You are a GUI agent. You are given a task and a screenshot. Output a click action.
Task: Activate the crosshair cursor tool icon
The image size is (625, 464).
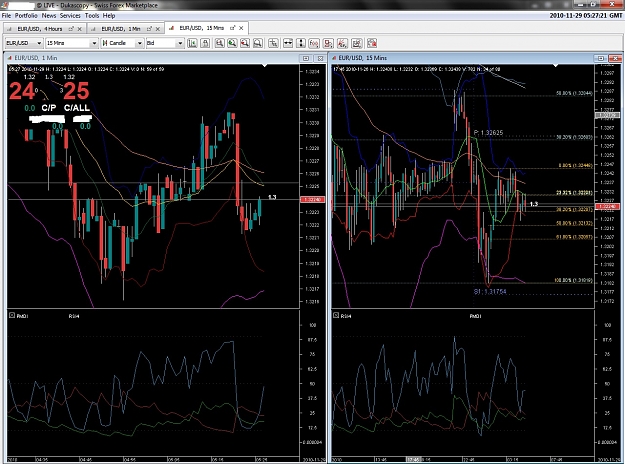click(x=273, y=43)
